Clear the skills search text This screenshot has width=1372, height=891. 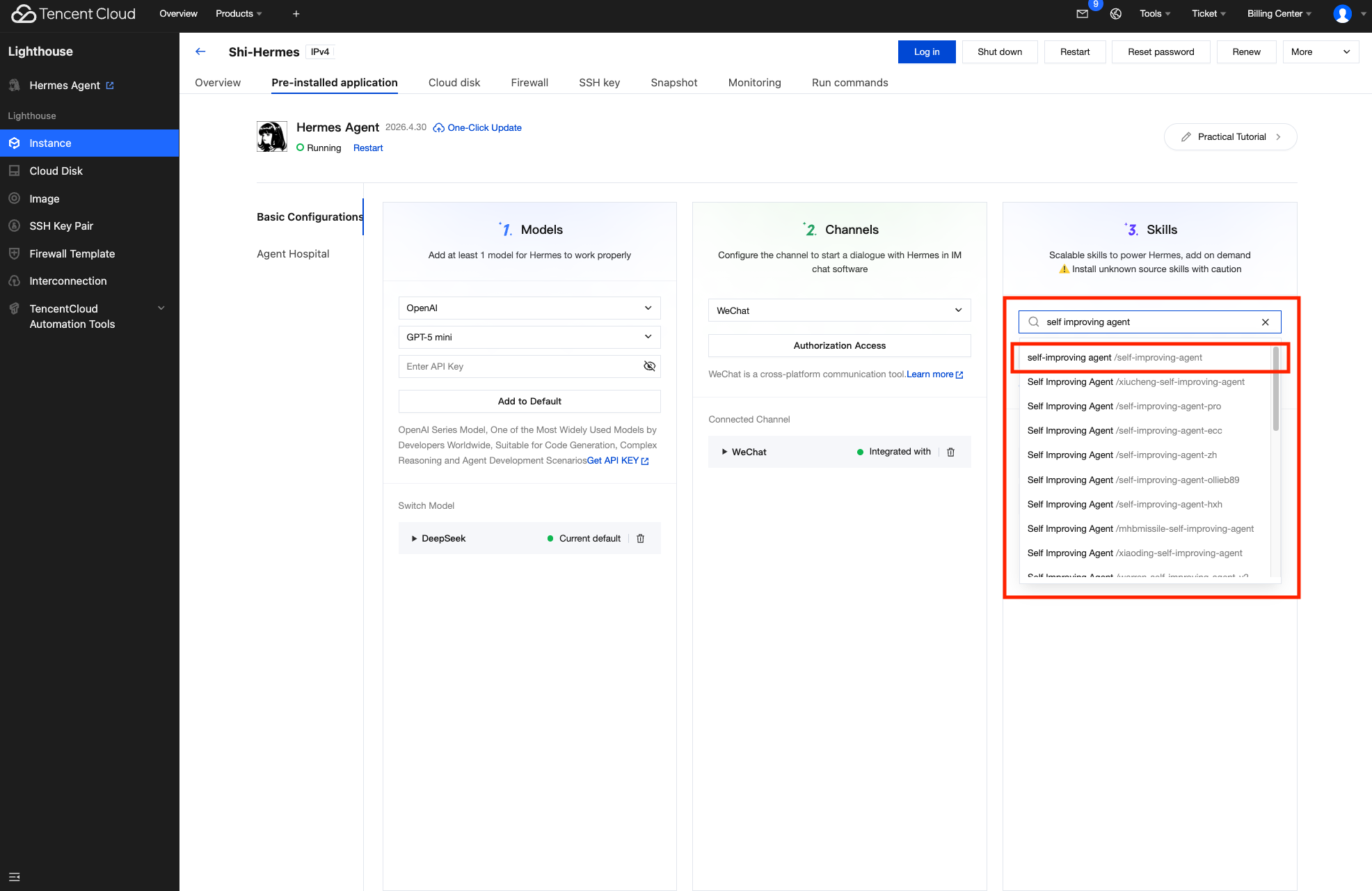tap(1266, 322)
